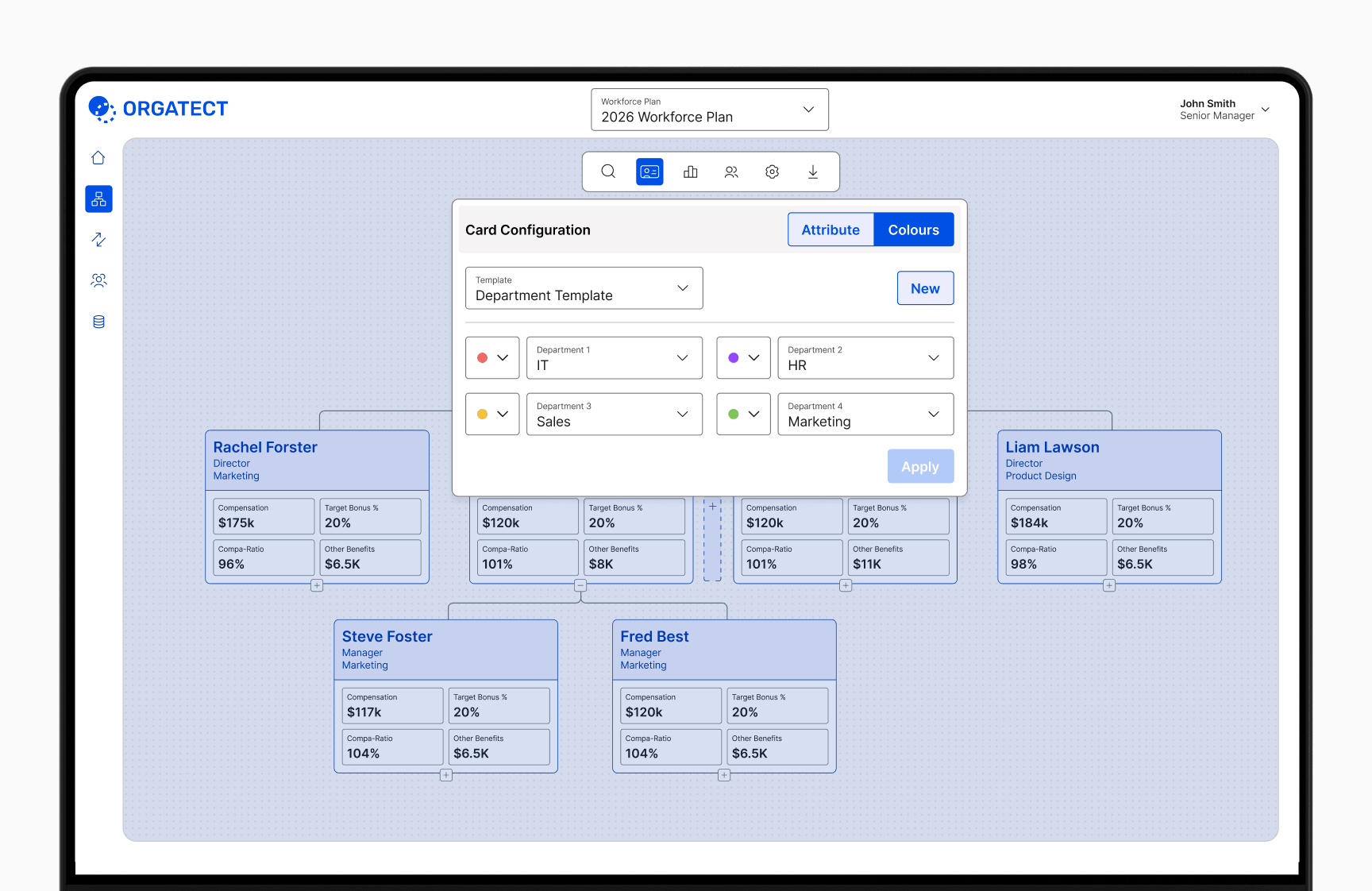Open the Workforce Plan dropdown
This screenshot has width=1372, height=891.
click(710, 110)
